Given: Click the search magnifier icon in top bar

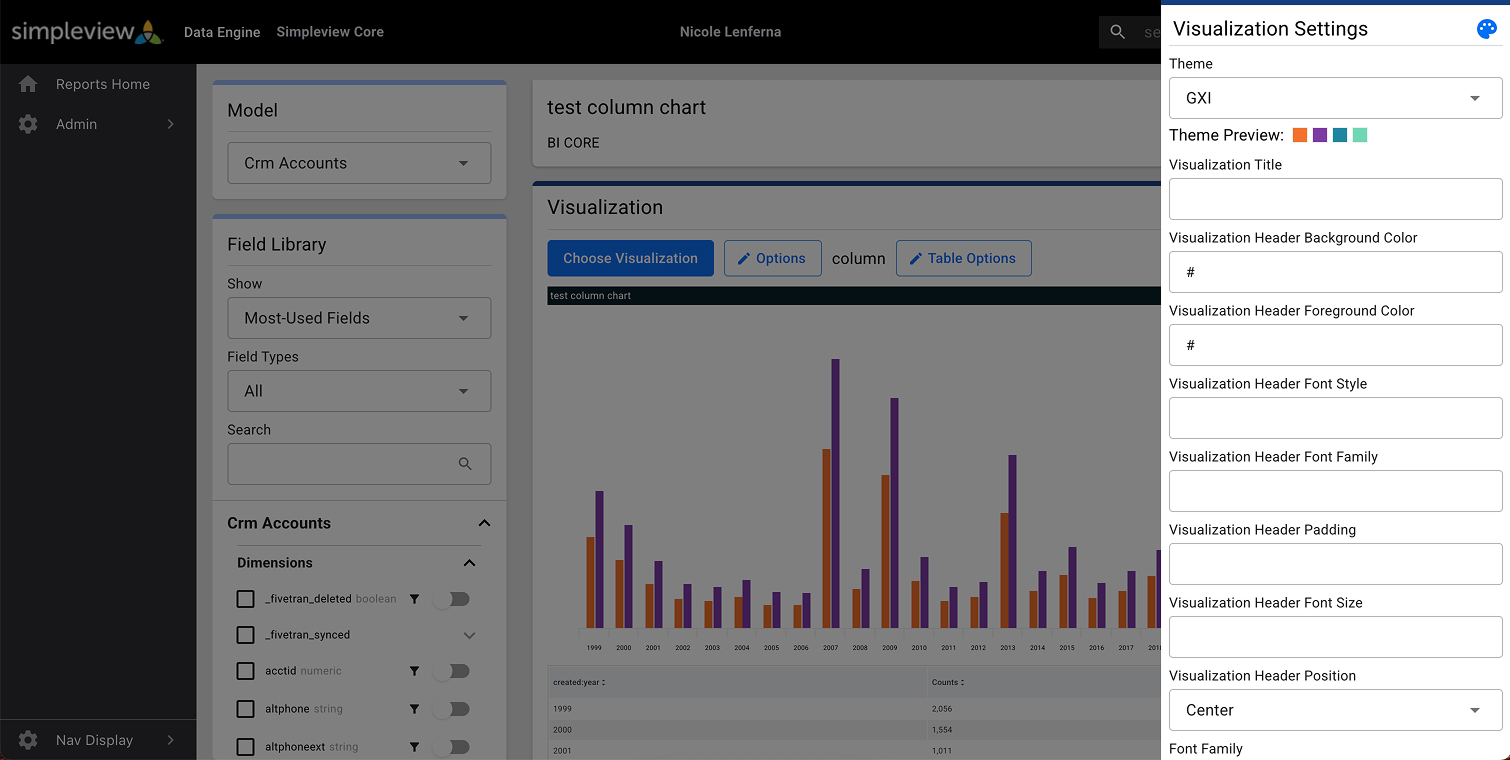Looking at the screenshot, I should [x=1118, y=32].
